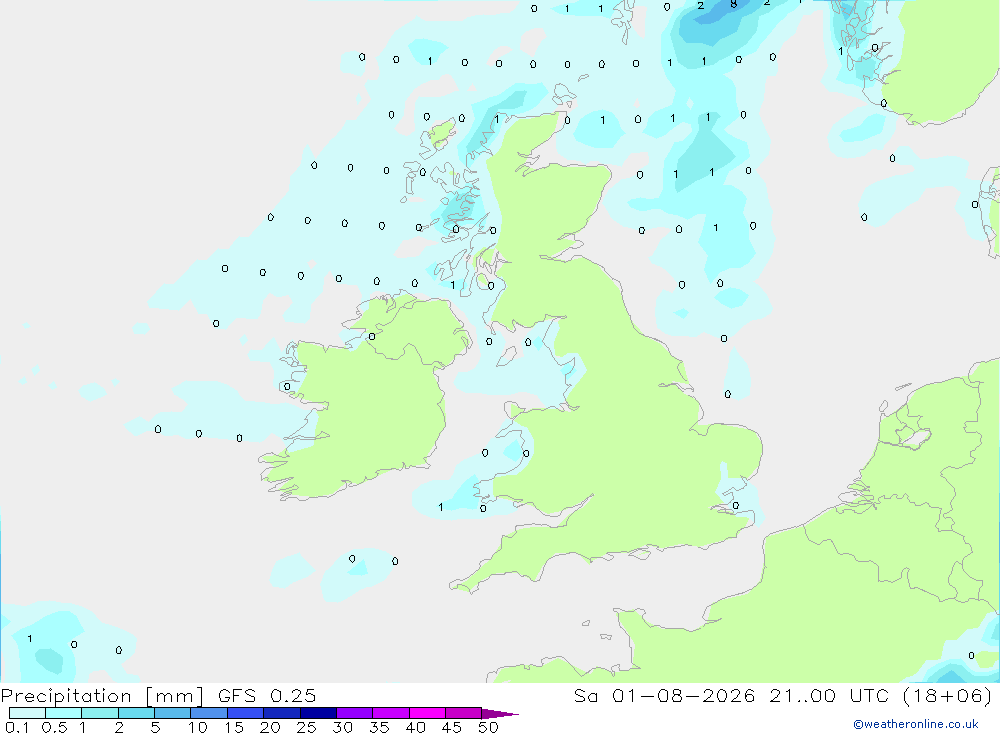Click the "21..00 UTC" time text

point(831,695)
